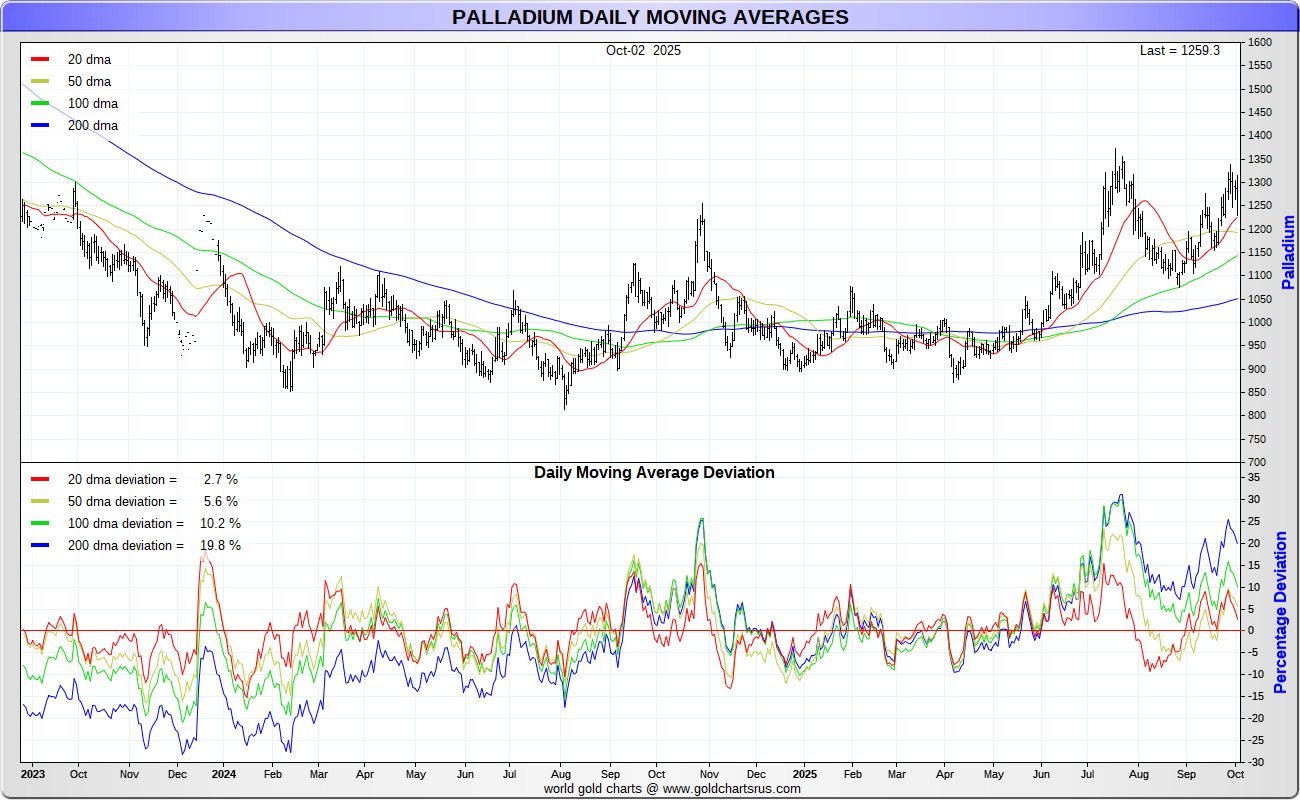The height and width of the screenshot is (800, 1300).
Task: Click the 1600 tick on price axis
Action: pyautogui.click(x=1259, y=43)
